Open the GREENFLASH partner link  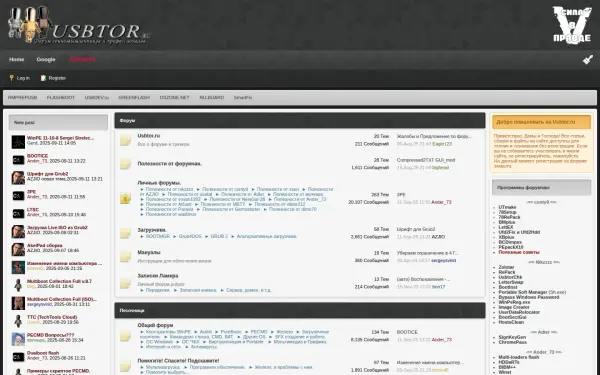click(134, 98)
